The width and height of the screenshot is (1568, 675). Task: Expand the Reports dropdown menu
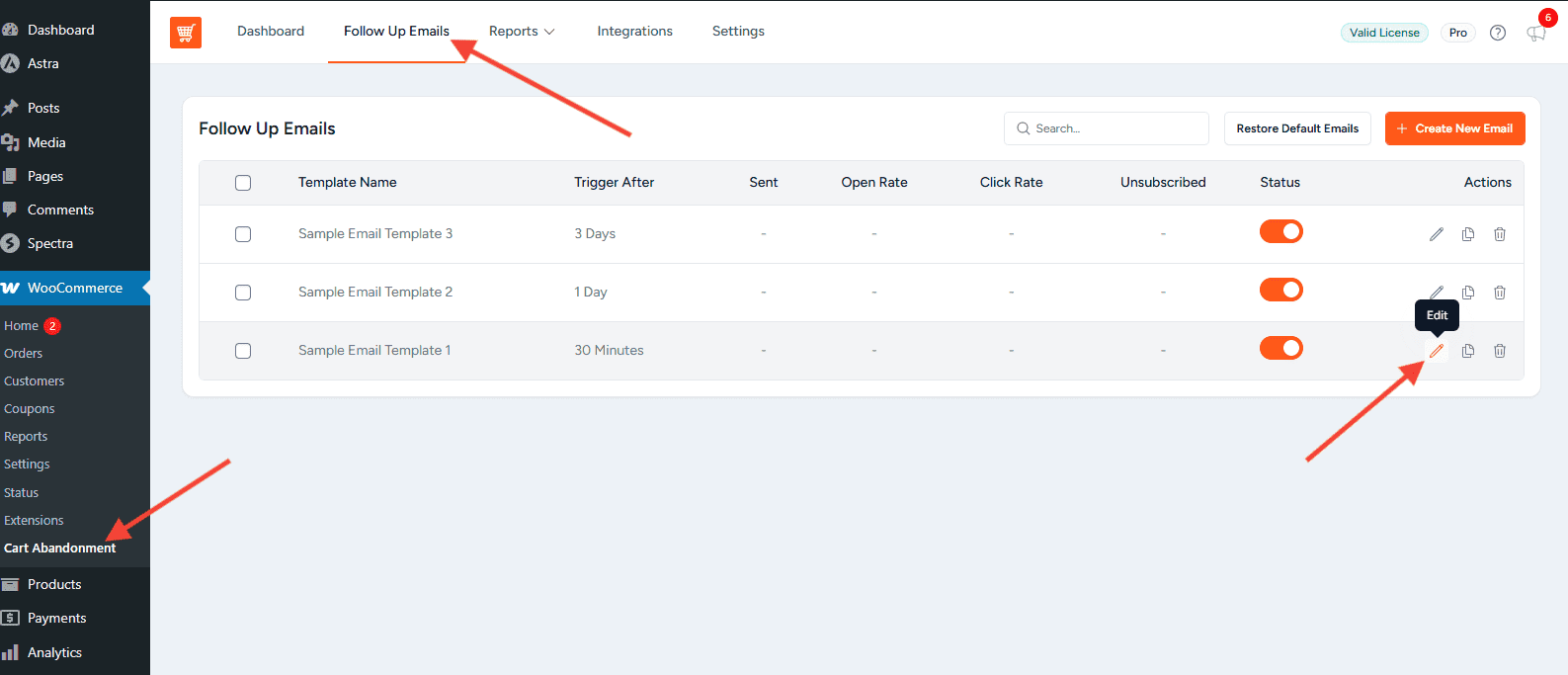click(x=522, y=32)
